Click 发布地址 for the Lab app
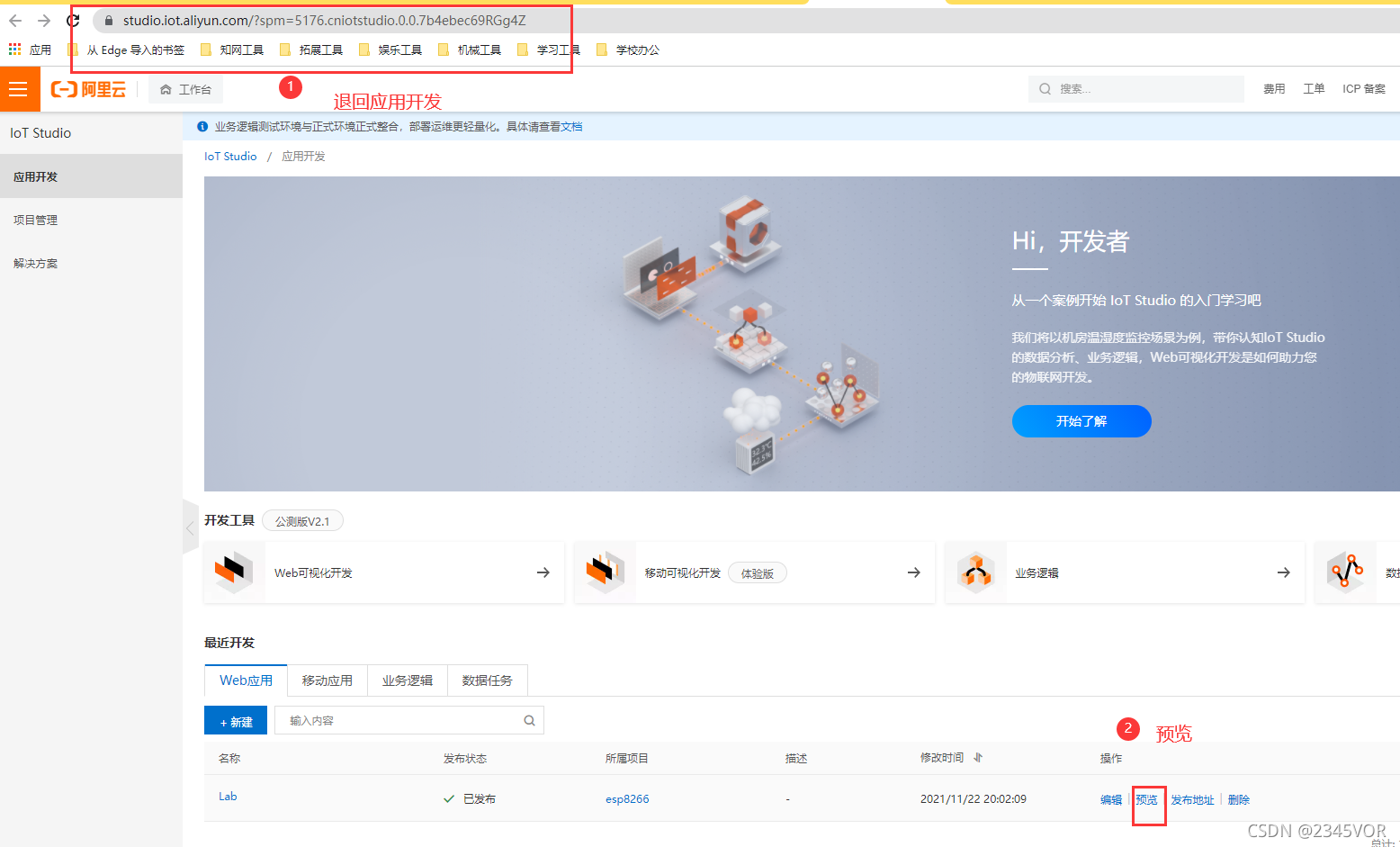The image size is (1400, 847). 1192,799
